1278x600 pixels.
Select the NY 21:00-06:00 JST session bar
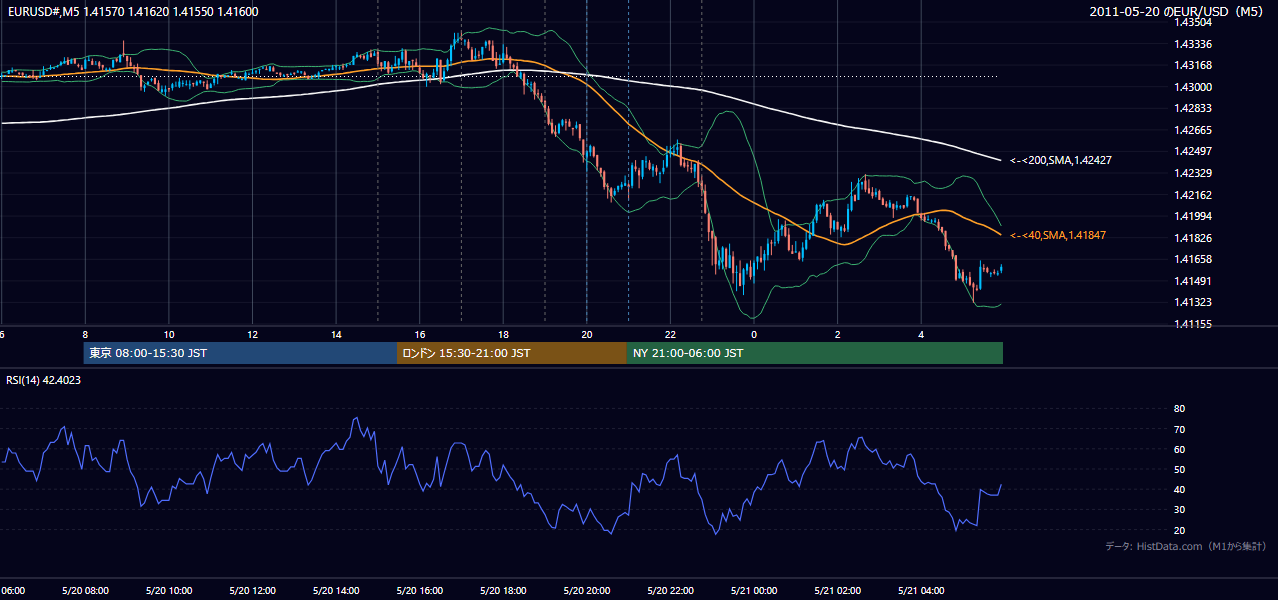(x=815, y=353)
